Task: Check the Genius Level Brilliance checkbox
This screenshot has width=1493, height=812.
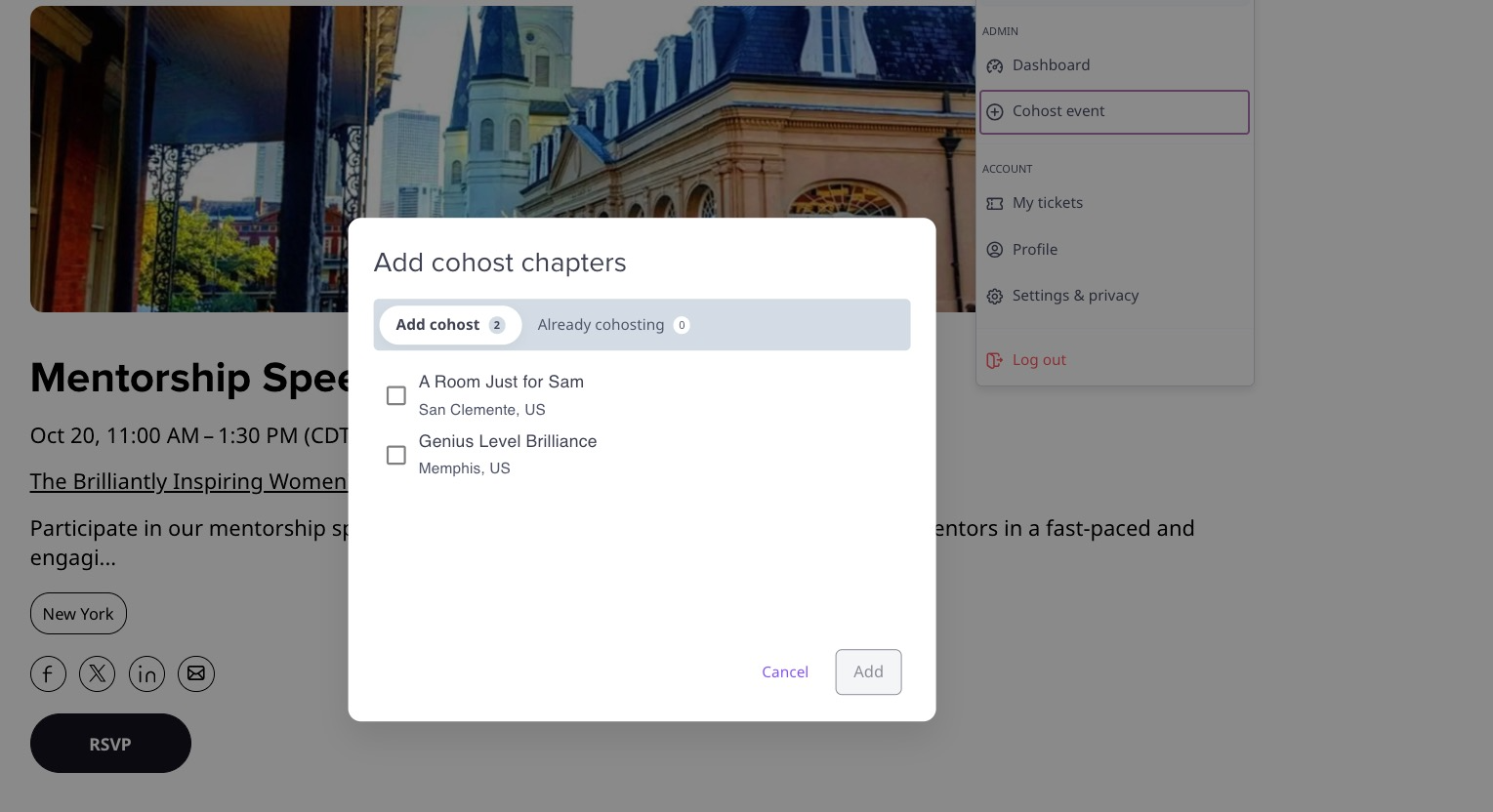Action: point(395,455)
